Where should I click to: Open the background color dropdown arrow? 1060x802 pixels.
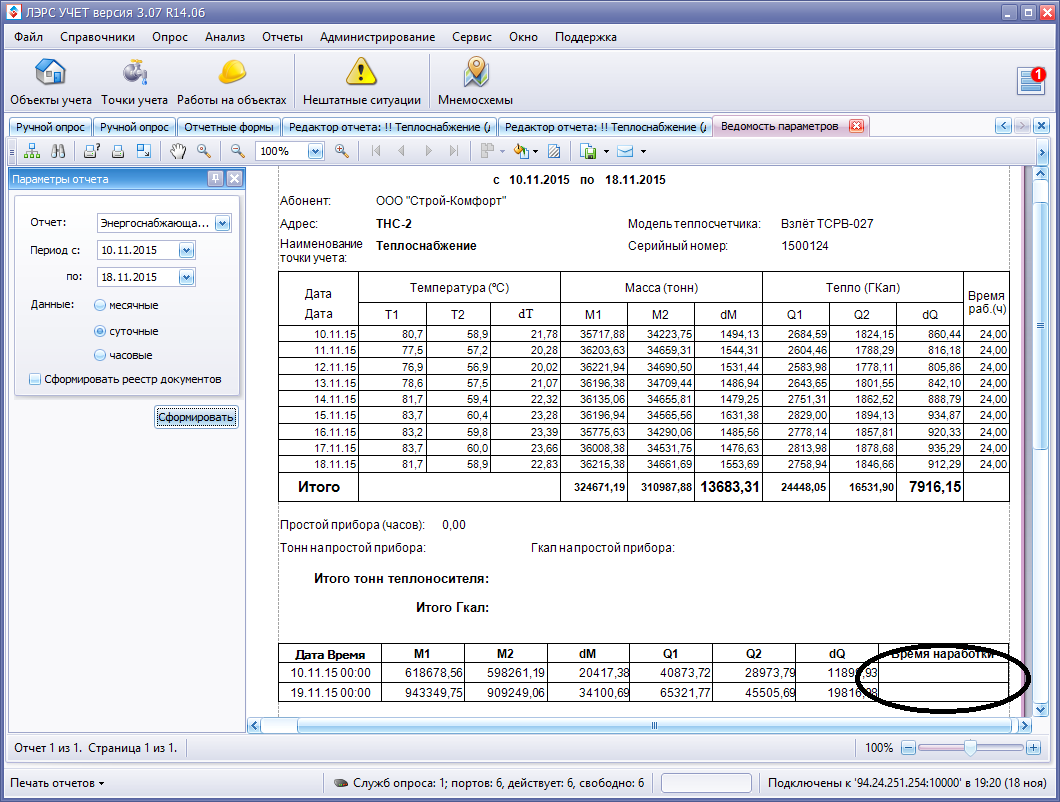(535, 151)
